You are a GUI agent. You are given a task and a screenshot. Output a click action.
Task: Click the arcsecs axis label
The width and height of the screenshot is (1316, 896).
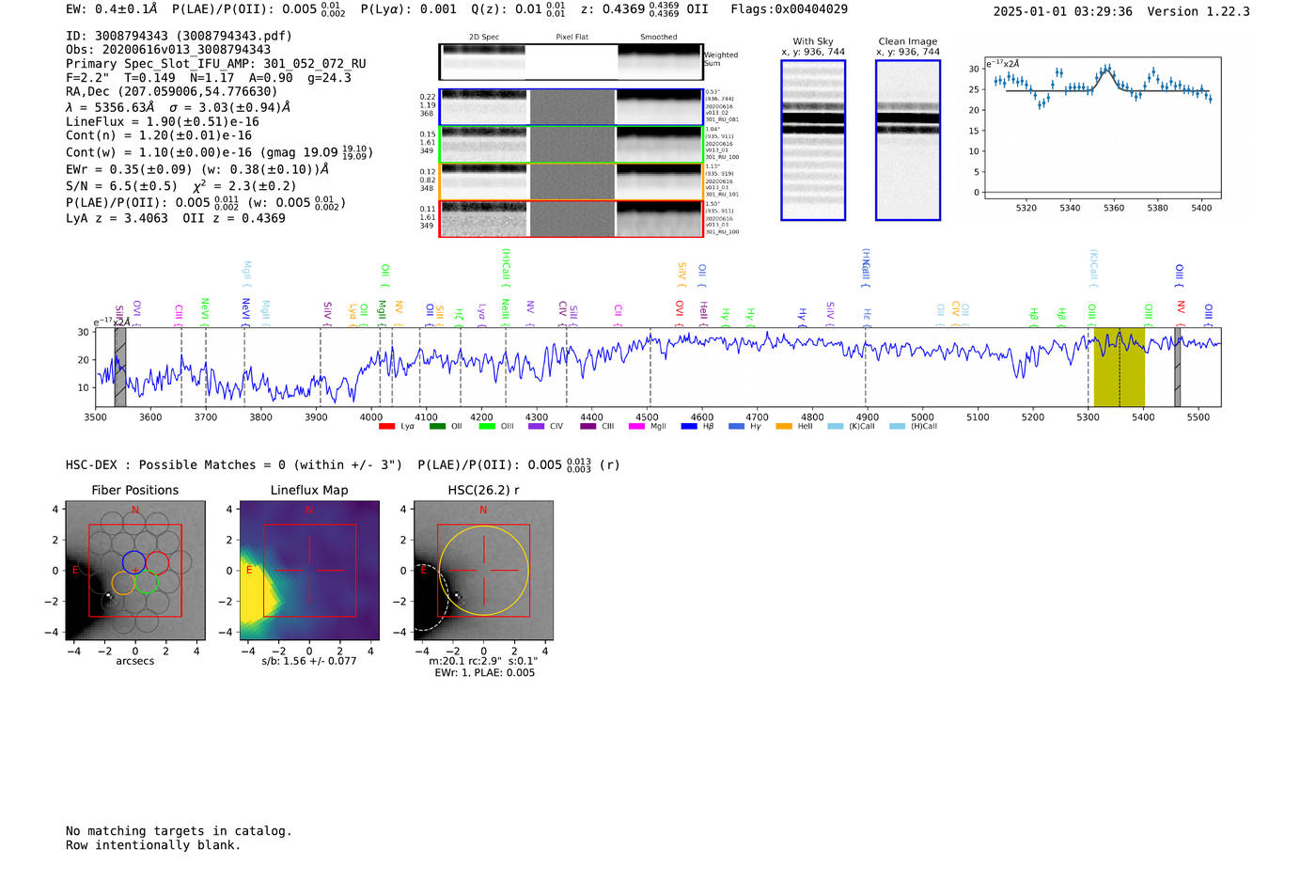[x=135, y=661]
